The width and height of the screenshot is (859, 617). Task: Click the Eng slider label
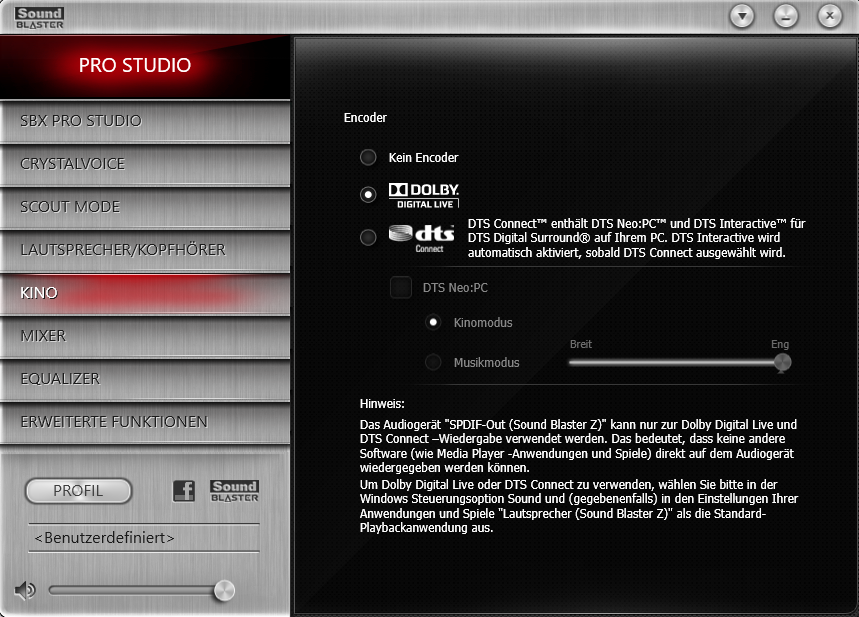point(780,344)
